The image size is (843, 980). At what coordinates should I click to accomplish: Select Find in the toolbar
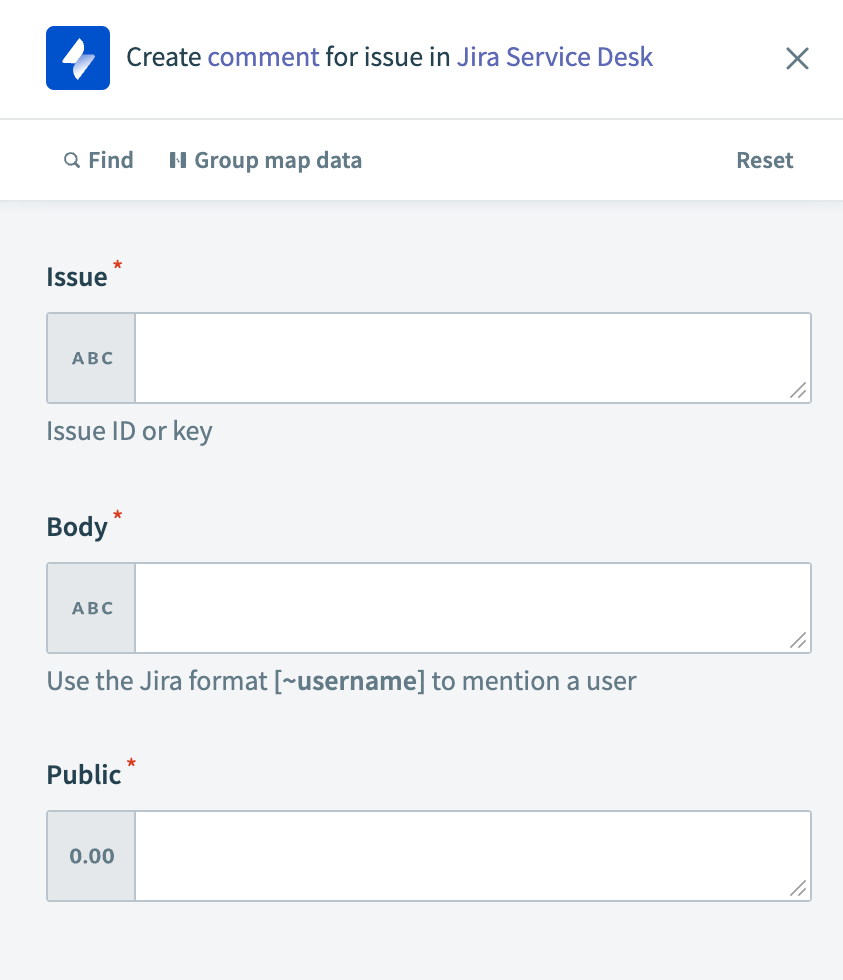(x=100, y=160)
